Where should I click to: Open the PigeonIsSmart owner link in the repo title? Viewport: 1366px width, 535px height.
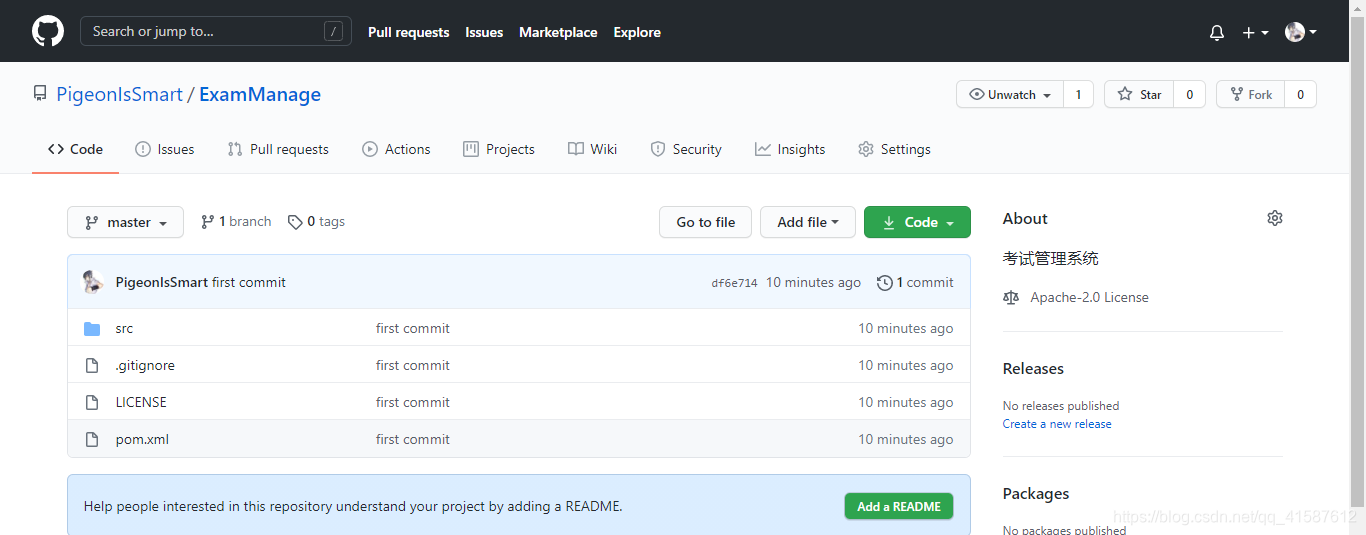pos(119,94)
